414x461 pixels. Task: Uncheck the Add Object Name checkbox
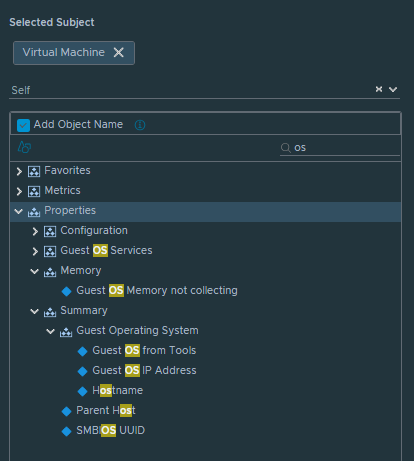(23, 125)
